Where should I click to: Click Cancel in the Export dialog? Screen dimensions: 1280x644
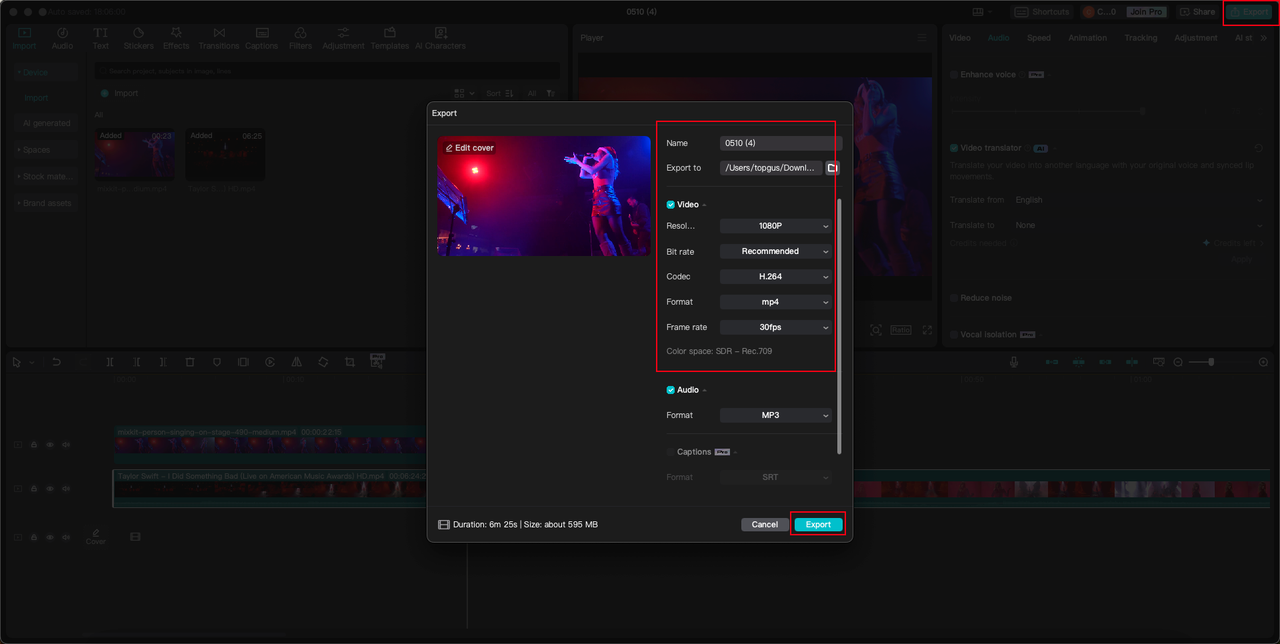765,524
